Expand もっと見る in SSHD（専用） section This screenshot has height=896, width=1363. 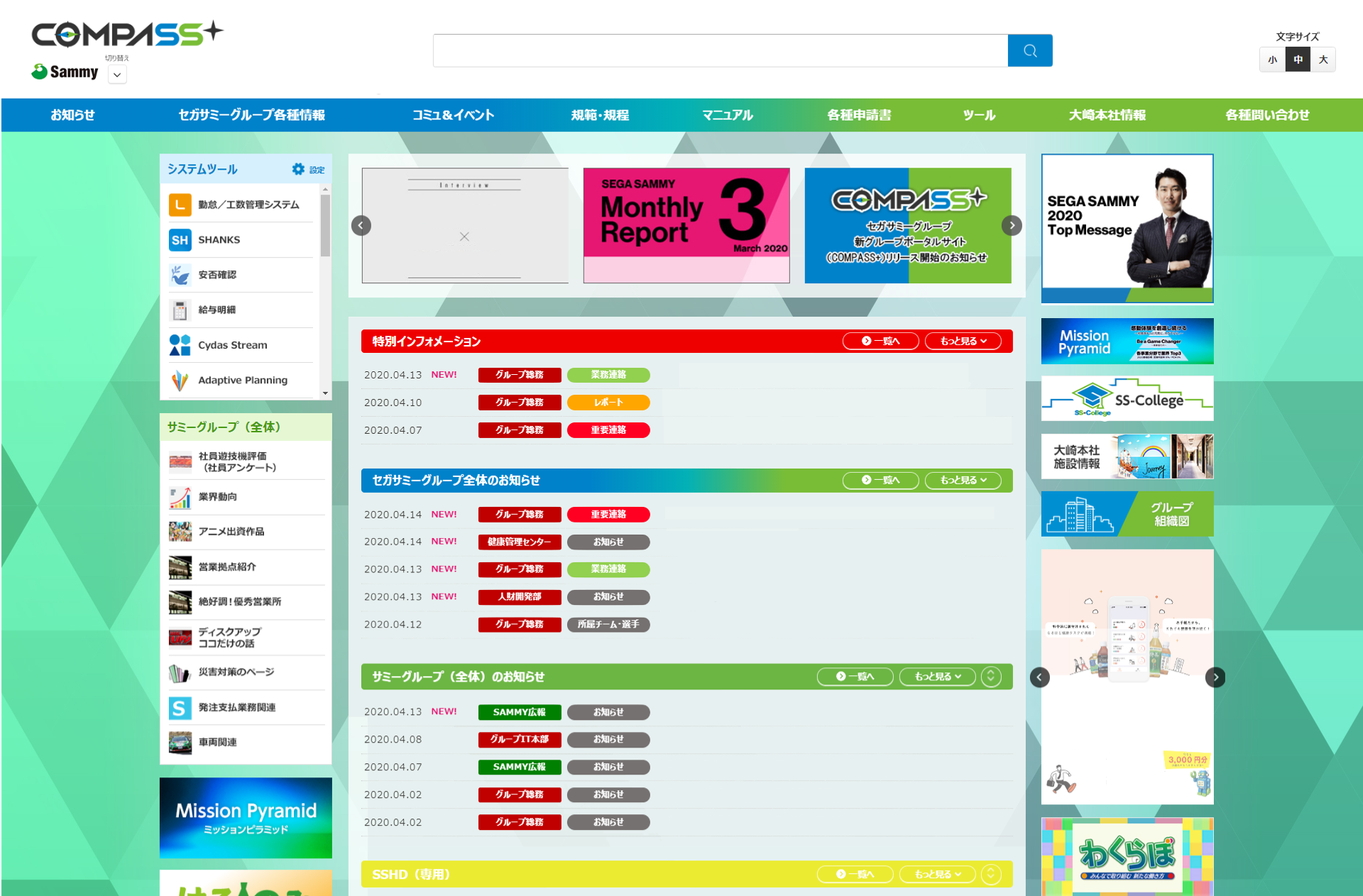click(938, 875)
